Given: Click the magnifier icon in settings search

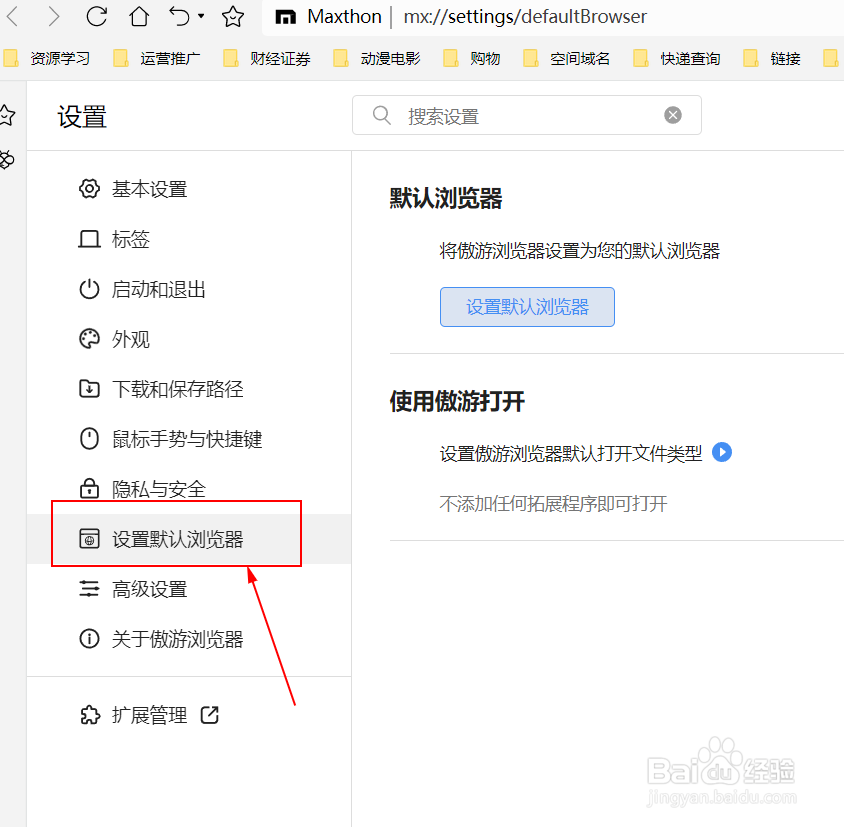Looking at the screenshot, I should (x=382, y=115).
